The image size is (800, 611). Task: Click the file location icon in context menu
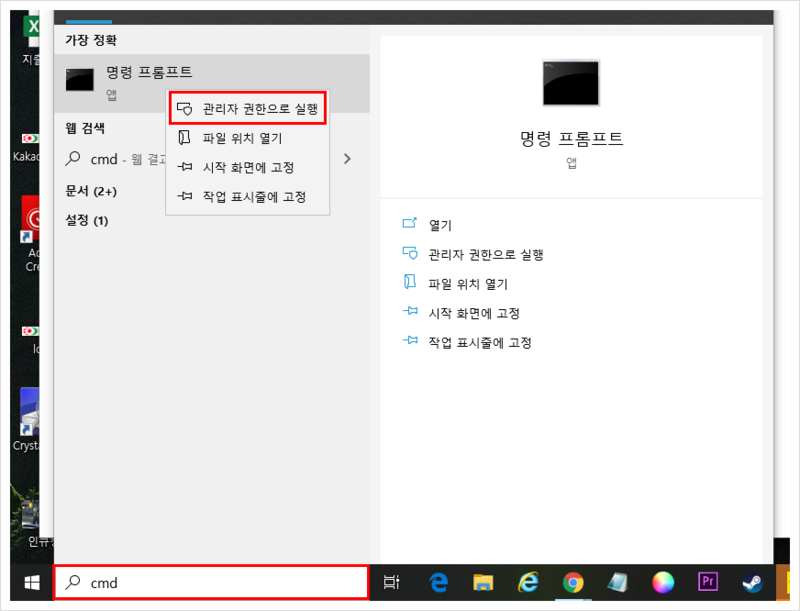pos(184,137)
